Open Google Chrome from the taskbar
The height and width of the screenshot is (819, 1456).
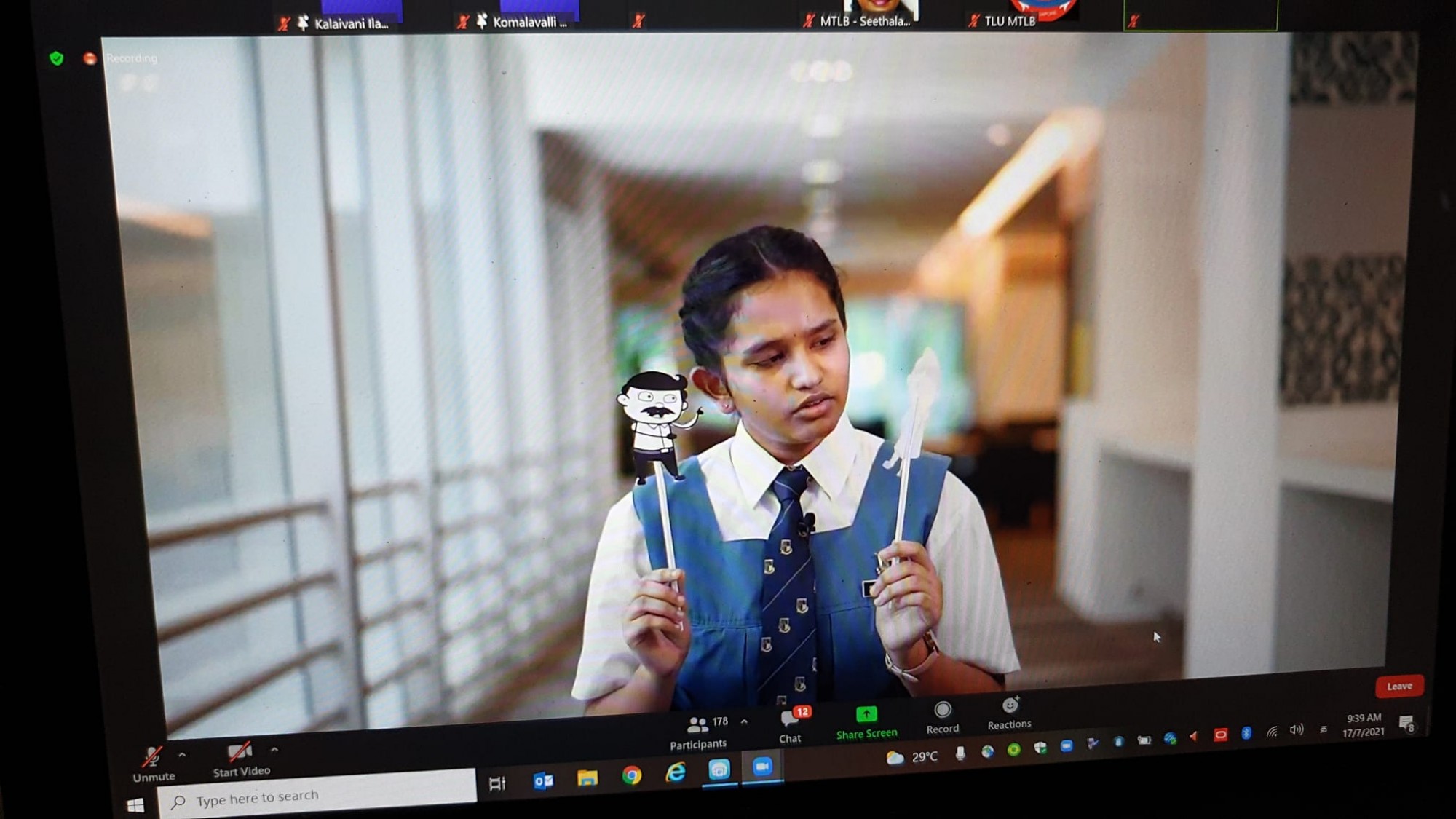pos(632,775)
